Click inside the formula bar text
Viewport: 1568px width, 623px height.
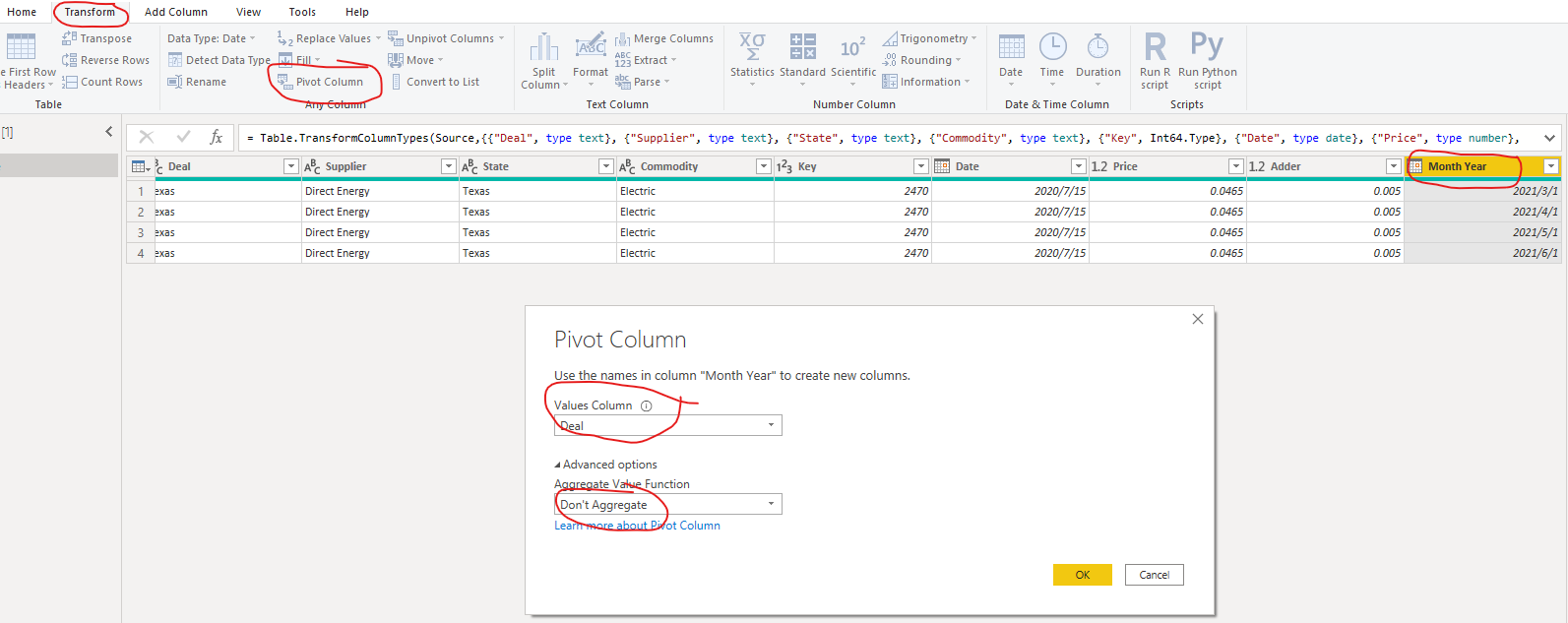pos(883,138)
